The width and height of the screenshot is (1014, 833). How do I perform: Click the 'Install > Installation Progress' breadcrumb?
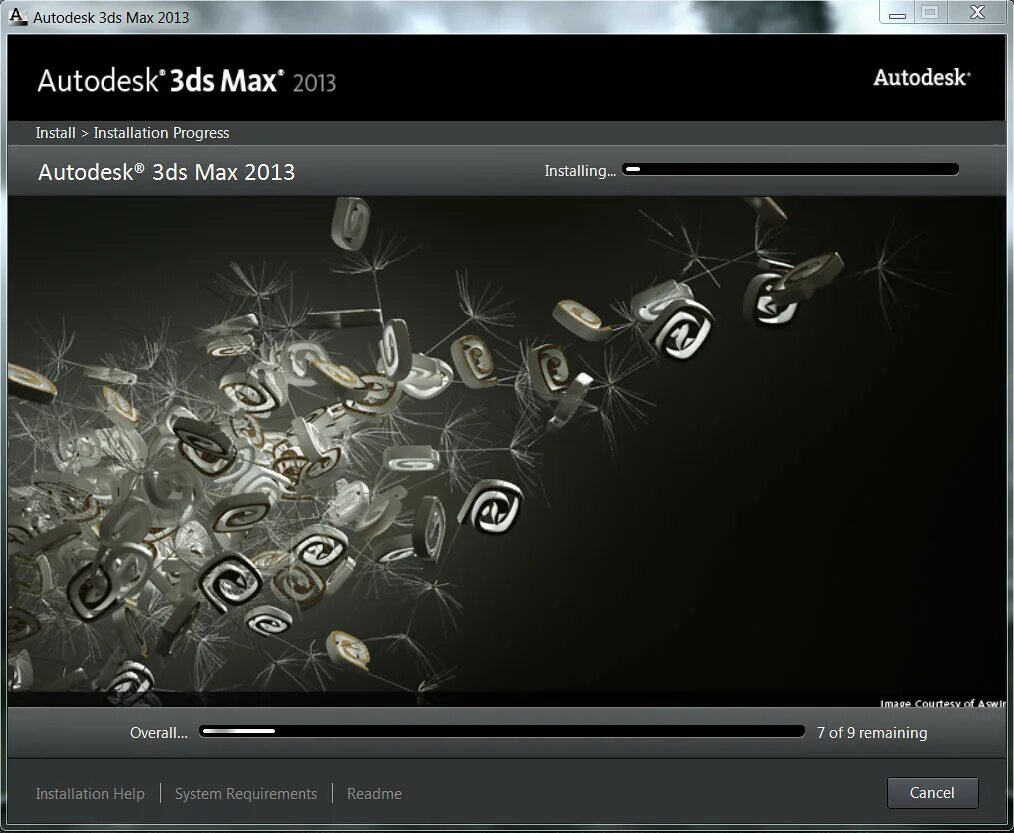click(133, 133)
